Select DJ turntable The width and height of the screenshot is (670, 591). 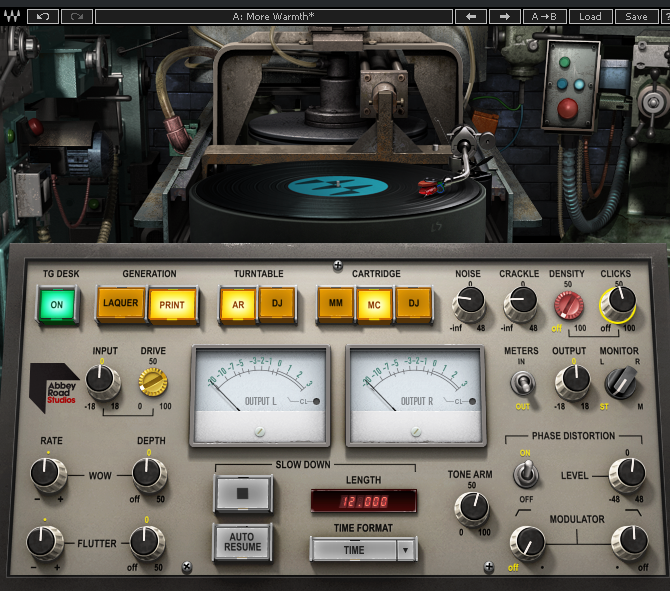point(277,304)
